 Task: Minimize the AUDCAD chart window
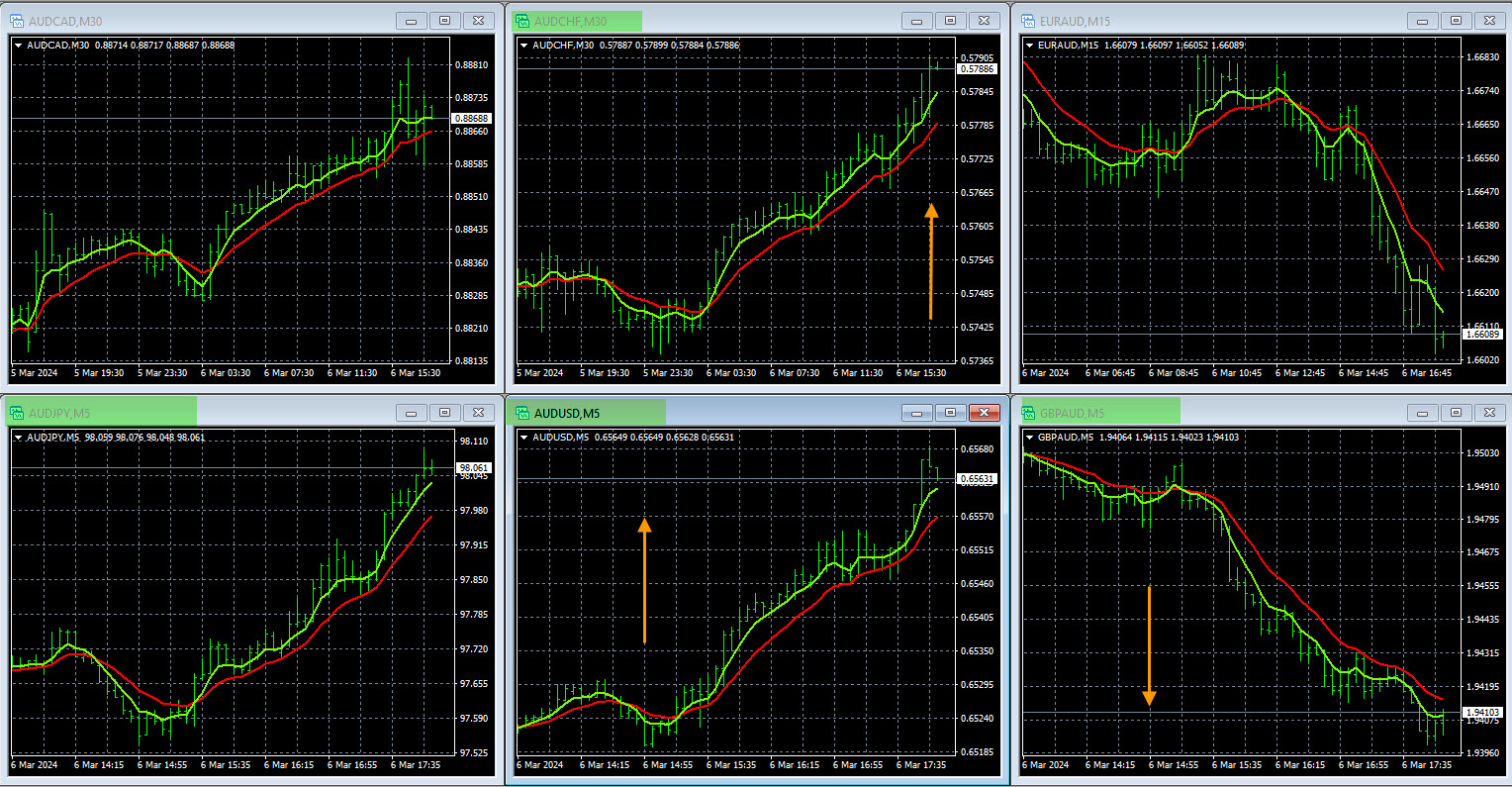point(411,21)
